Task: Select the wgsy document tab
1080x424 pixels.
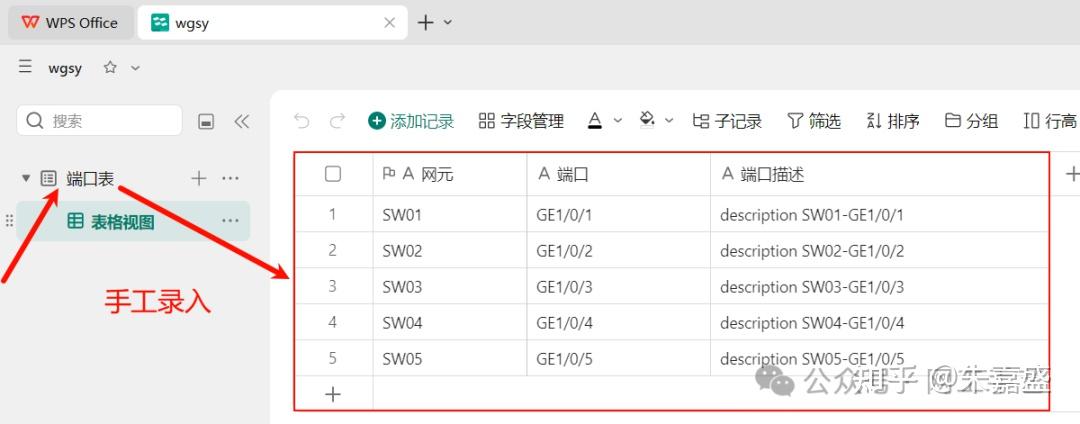Action: [x=272, y=23]
